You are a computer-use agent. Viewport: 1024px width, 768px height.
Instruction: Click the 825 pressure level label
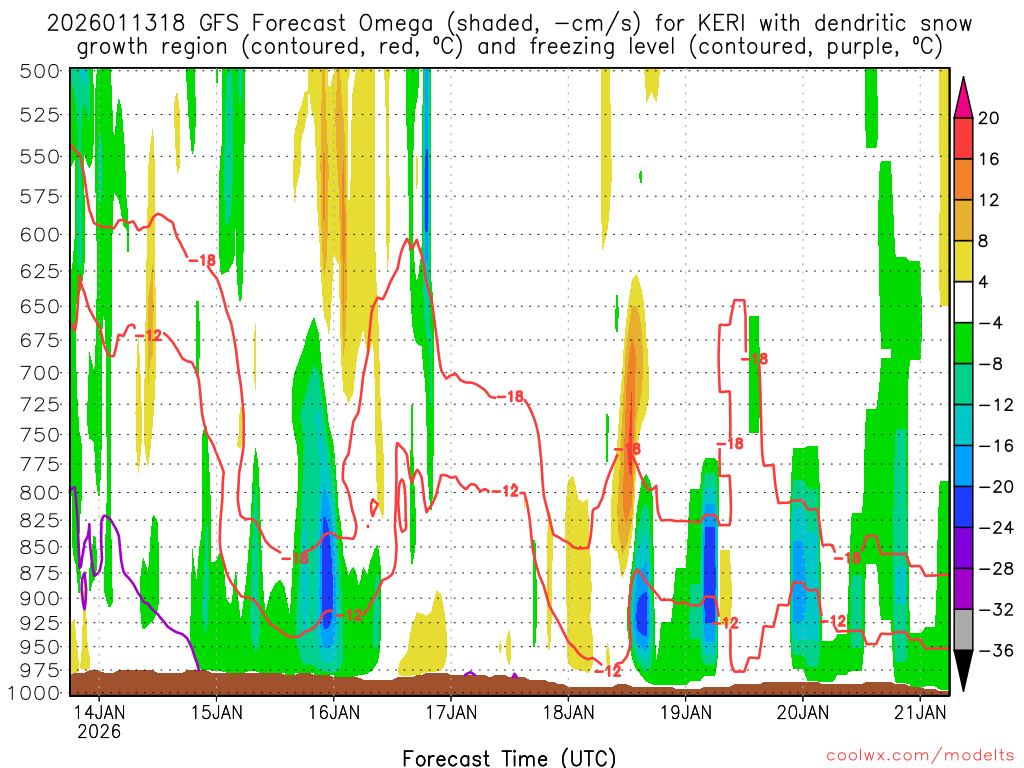click(40, 520)
